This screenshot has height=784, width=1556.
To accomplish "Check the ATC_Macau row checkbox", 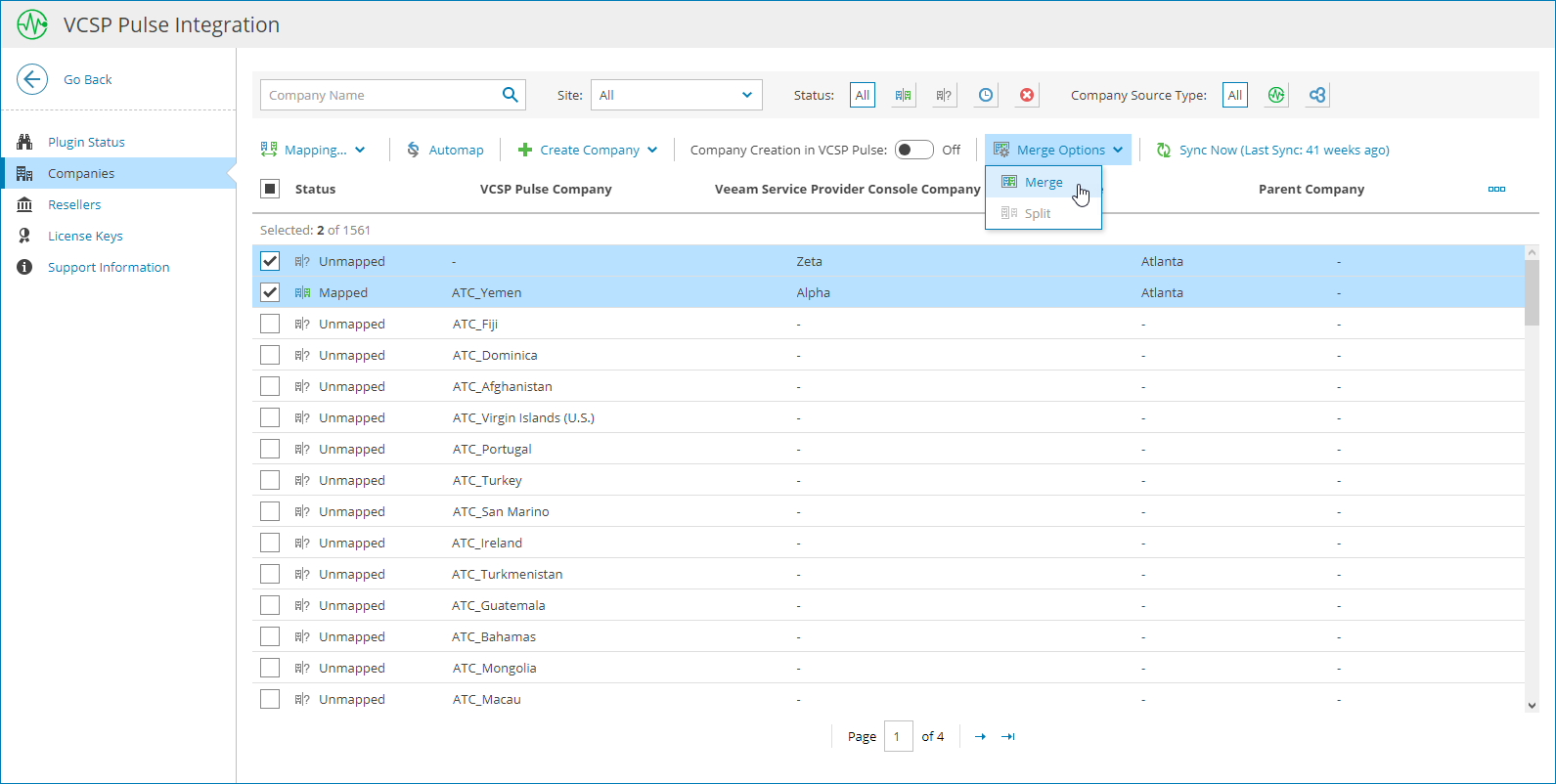I will 270,699.
